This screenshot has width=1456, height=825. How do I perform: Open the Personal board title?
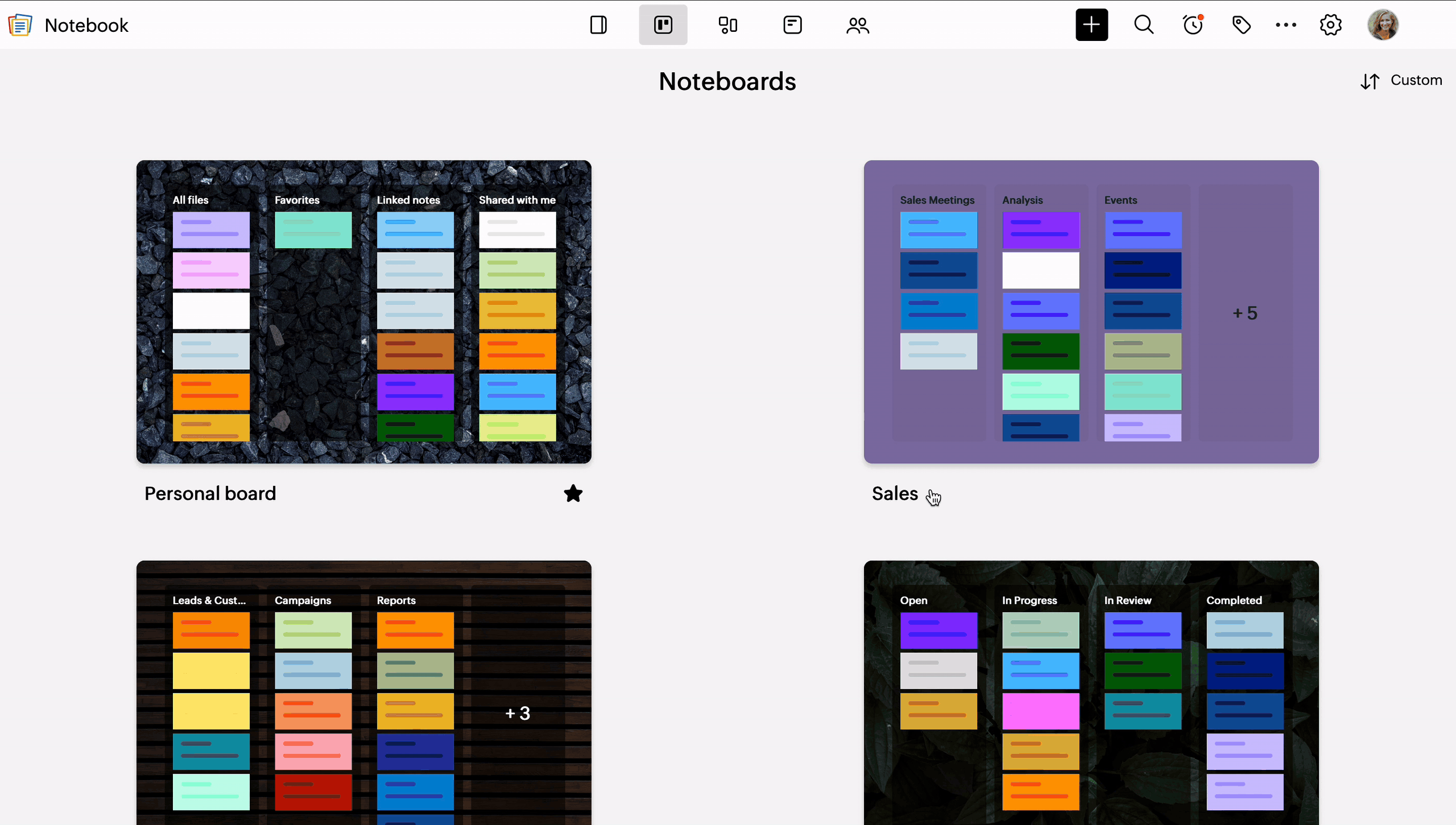210,493
